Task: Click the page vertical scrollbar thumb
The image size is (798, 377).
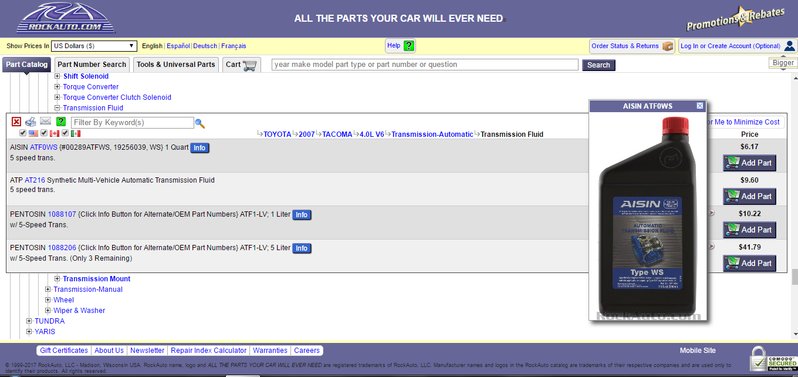Action: click(x=794, y=277)
